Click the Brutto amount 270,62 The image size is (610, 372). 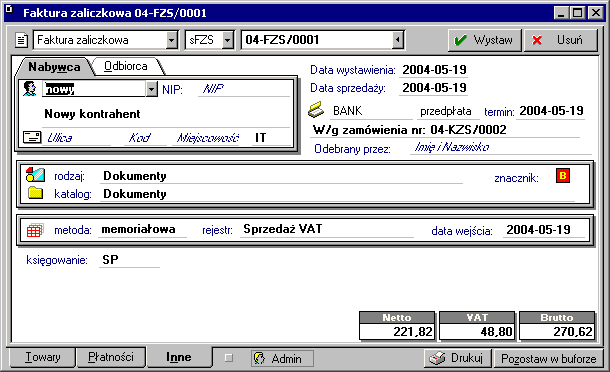click(x=557, y=332)
